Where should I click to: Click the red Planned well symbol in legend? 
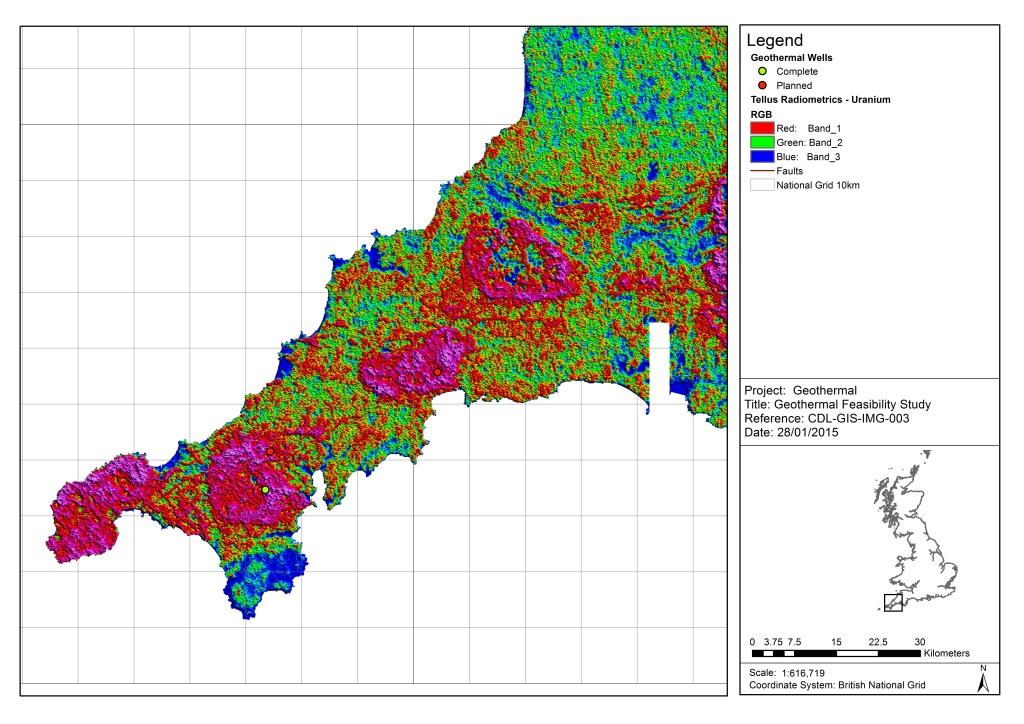pyautogui.click(x=762, y=86)
